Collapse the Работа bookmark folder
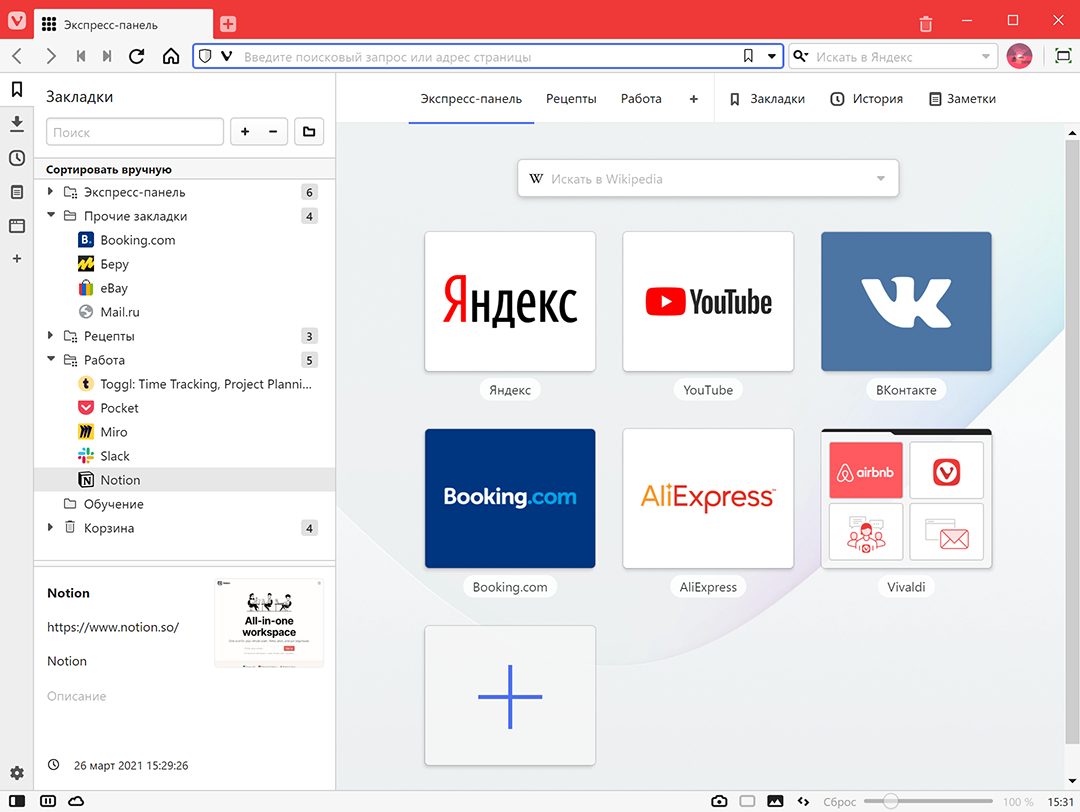1080x812 pixels. point(51,359)
